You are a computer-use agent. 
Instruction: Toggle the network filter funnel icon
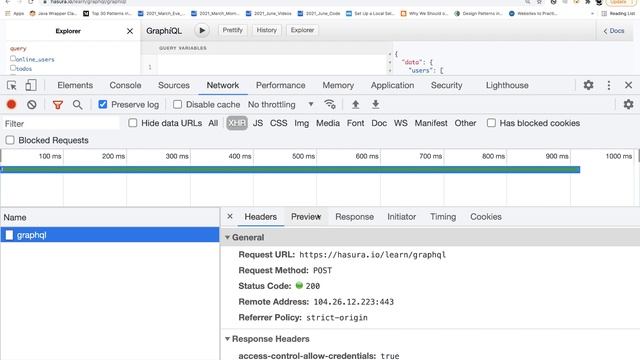(x=58, y=105)
